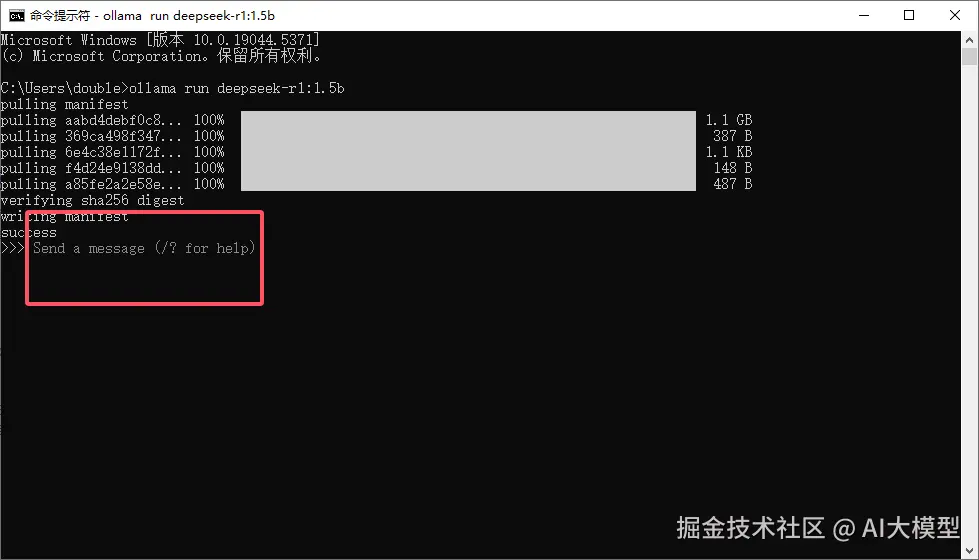Viewport: 979px width, 560px height.
Task: Click the 'pulling manifest' line
Action: click(x=64, y=104)
